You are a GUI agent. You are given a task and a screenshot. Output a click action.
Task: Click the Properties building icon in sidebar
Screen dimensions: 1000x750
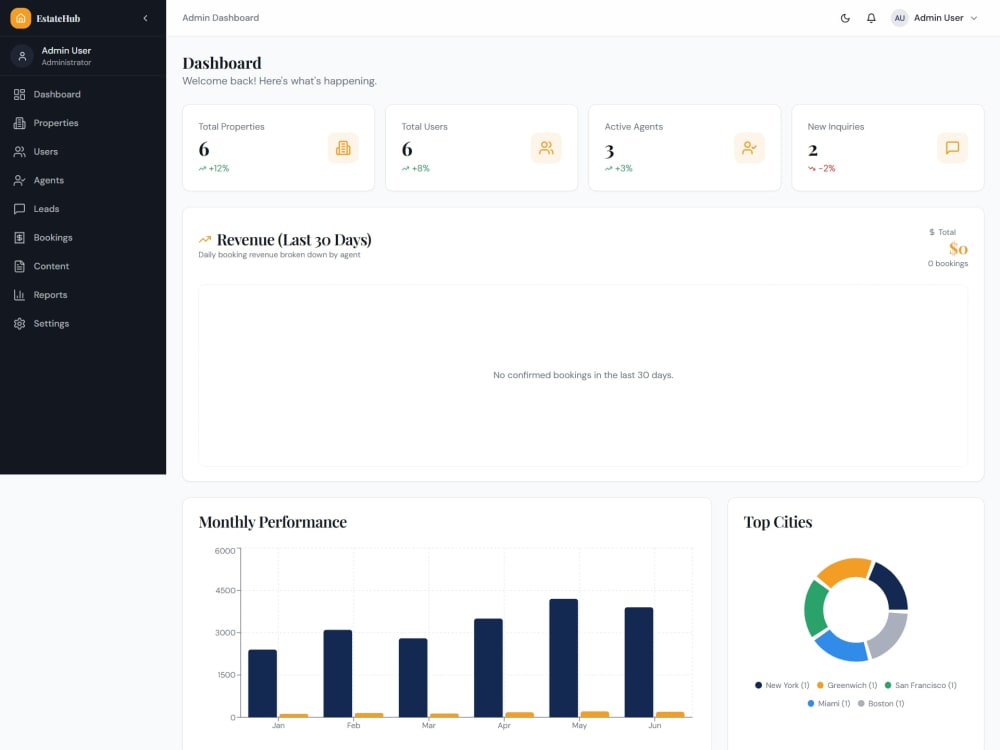click(x=19, y=123)
